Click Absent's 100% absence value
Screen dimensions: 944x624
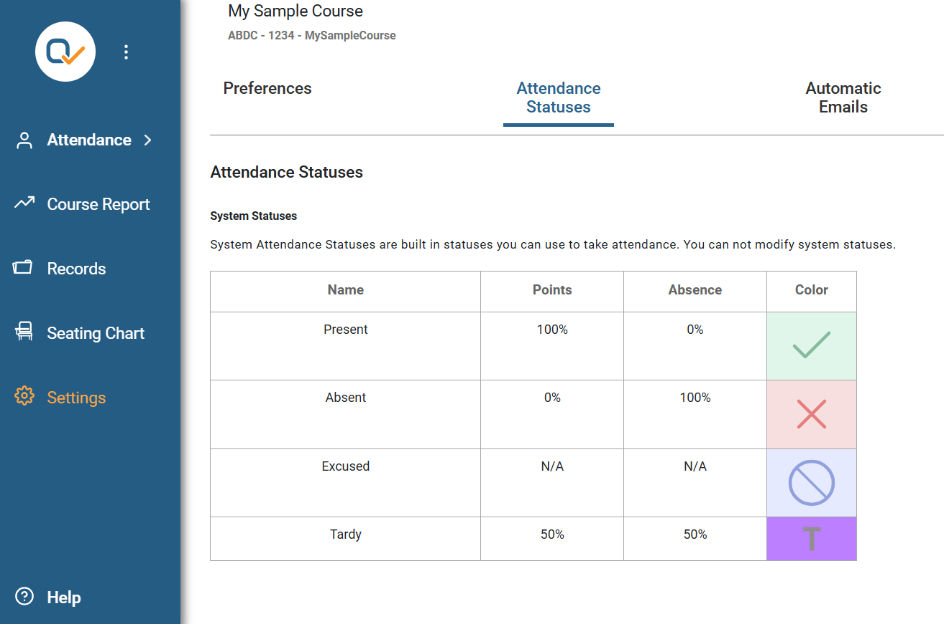pos(695,398)
